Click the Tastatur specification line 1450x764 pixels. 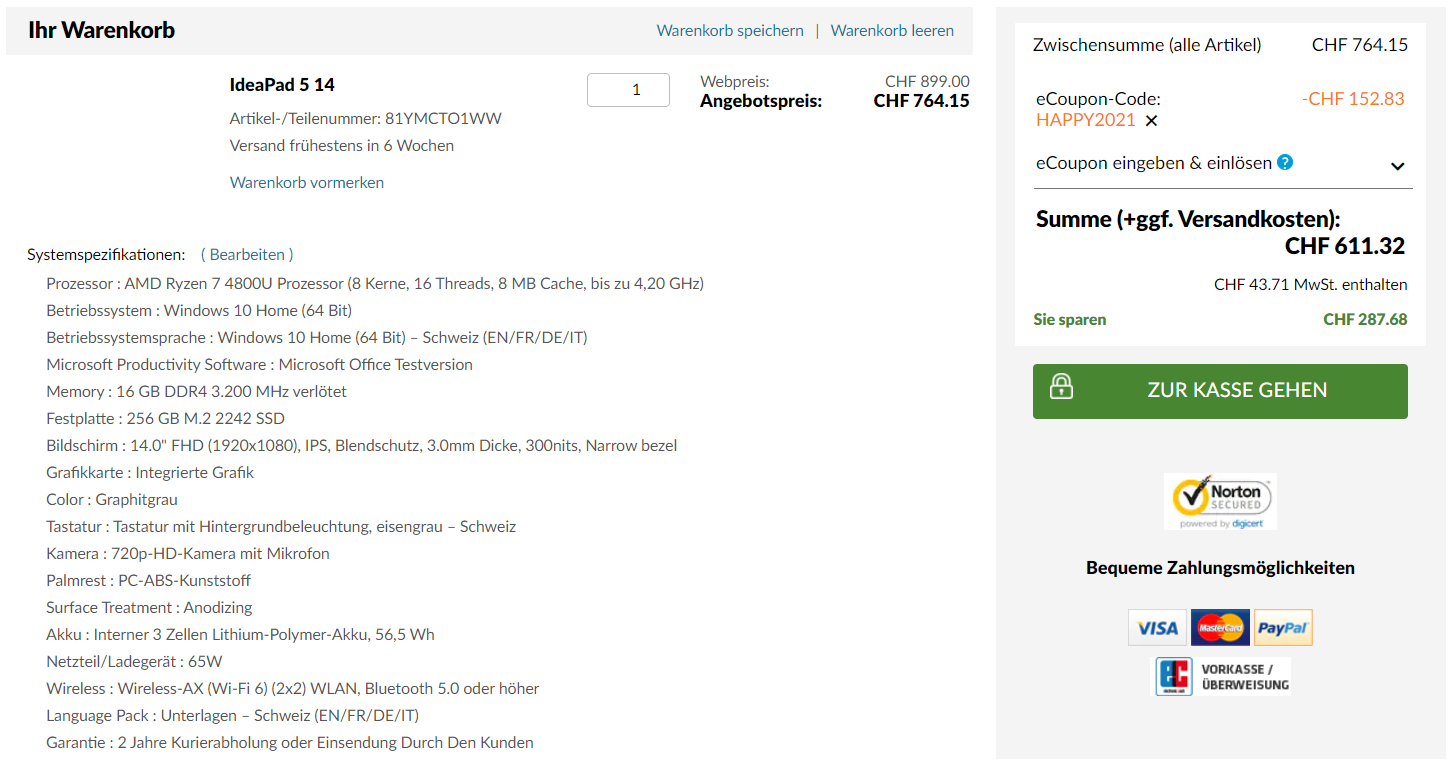point(281,527)
